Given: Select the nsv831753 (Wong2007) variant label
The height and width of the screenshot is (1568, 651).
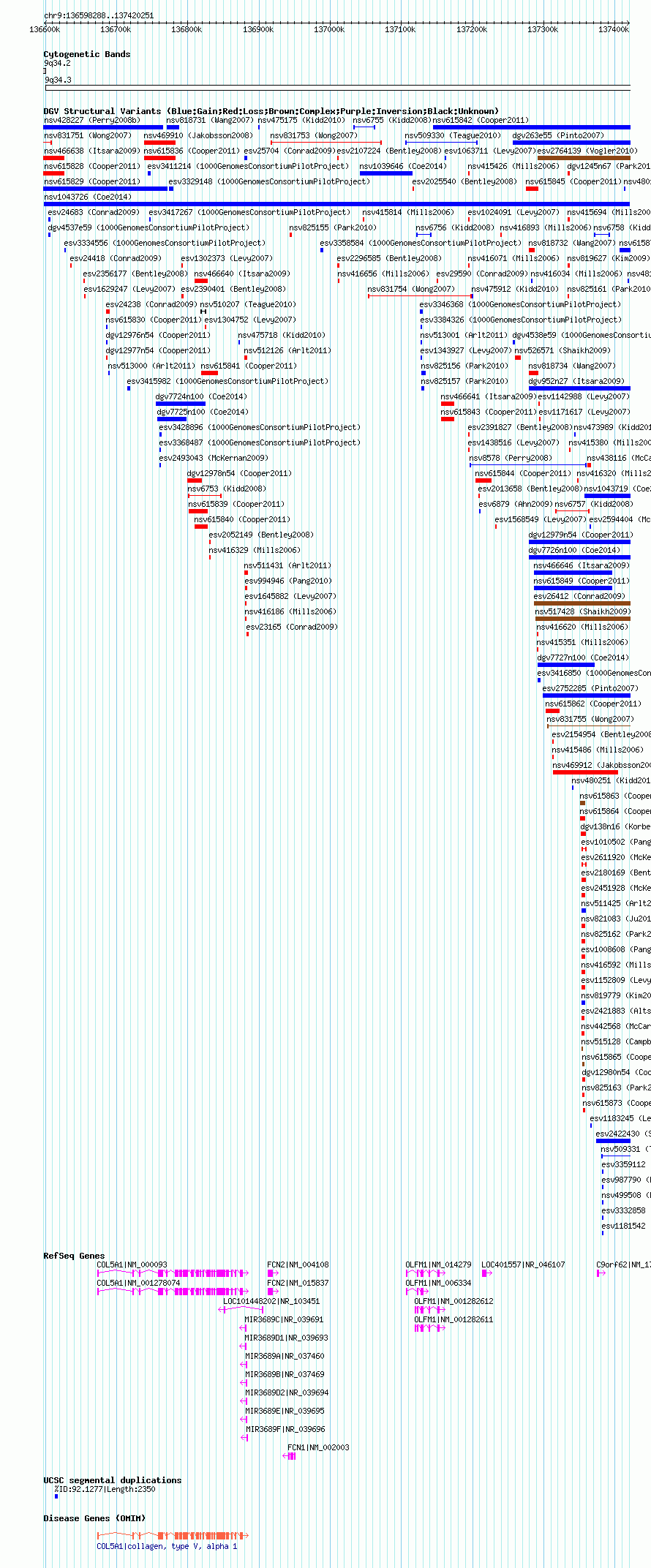Looking at the screenshot, I should click(314, 135).
